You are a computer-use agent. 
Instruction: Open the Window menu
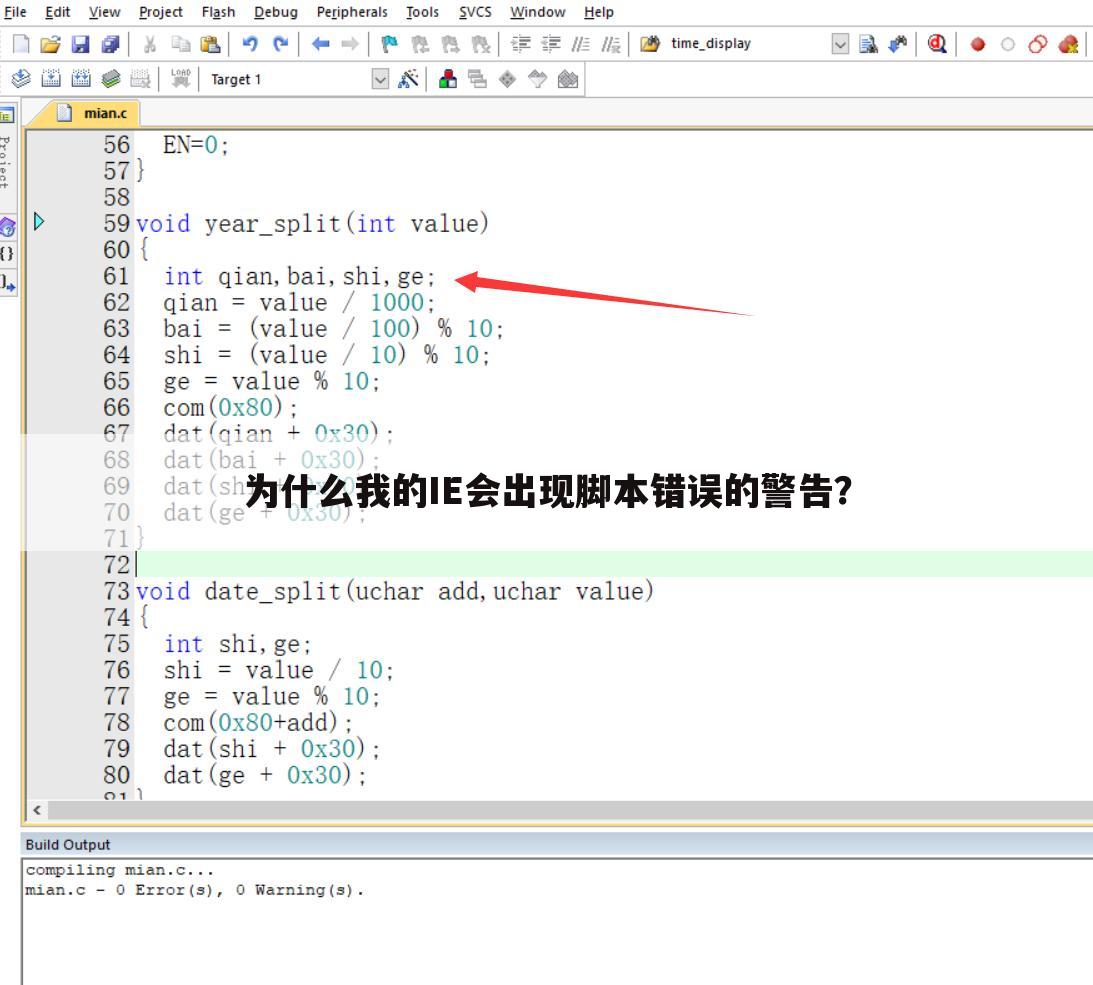[537, 12]
